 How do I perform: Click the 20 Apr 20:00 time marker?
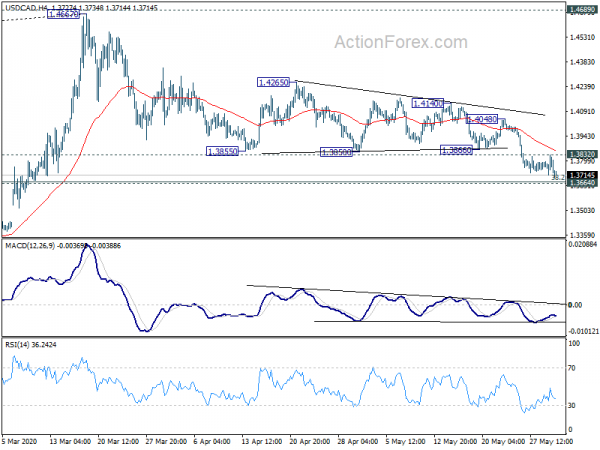[310, 441]
